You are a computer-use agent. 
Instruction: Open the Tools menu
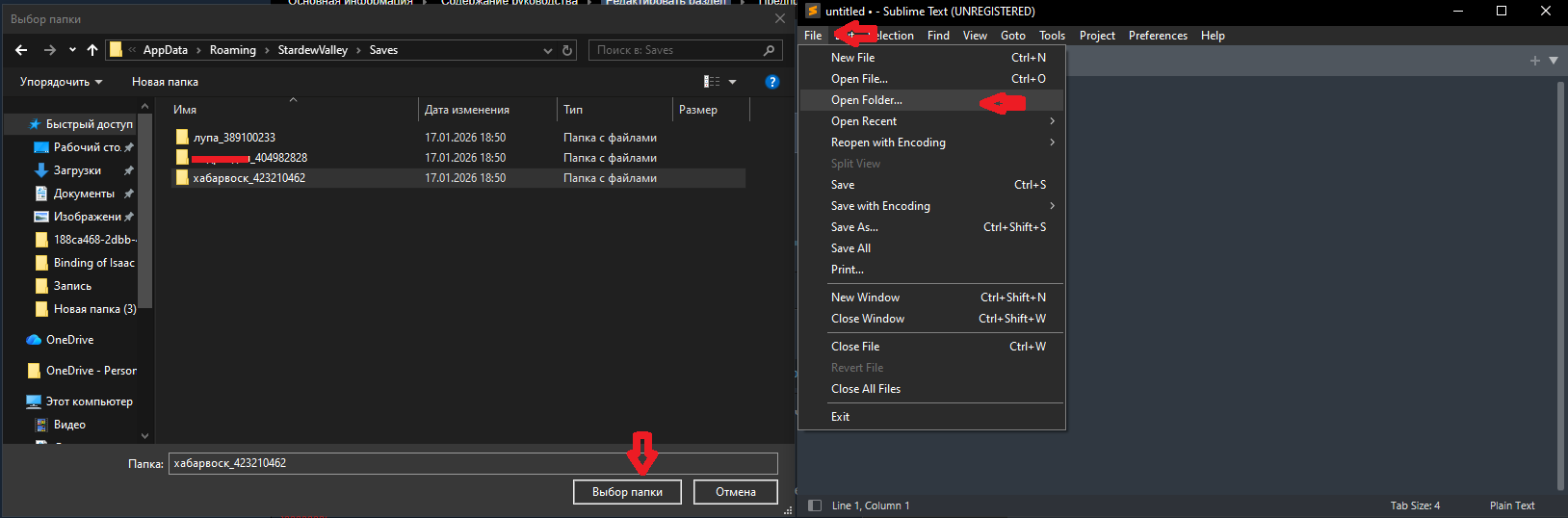(1052, 36)
